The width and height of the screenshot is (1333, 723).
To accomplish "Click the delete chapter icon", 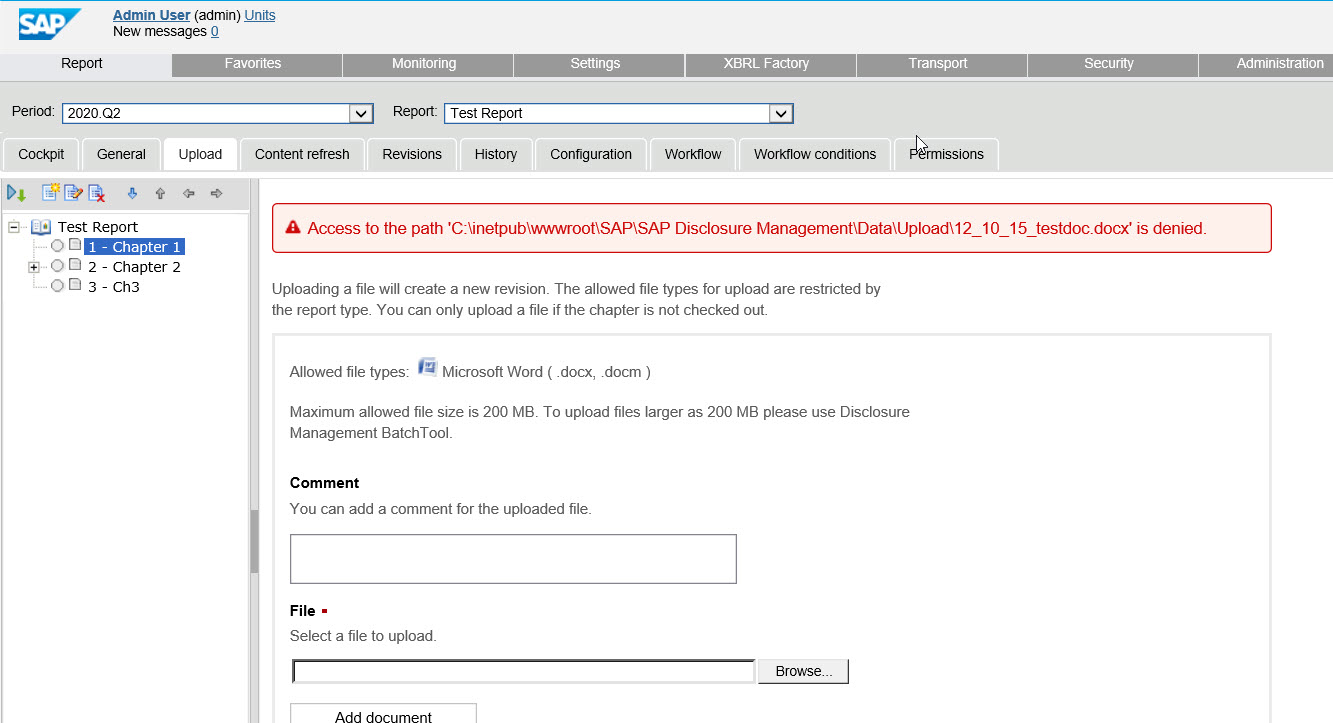I will pos(97,193).
